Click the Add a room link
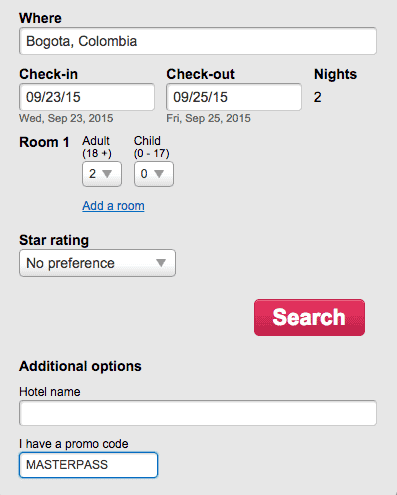Screen dimensions: 397x495 coord(113,206)
